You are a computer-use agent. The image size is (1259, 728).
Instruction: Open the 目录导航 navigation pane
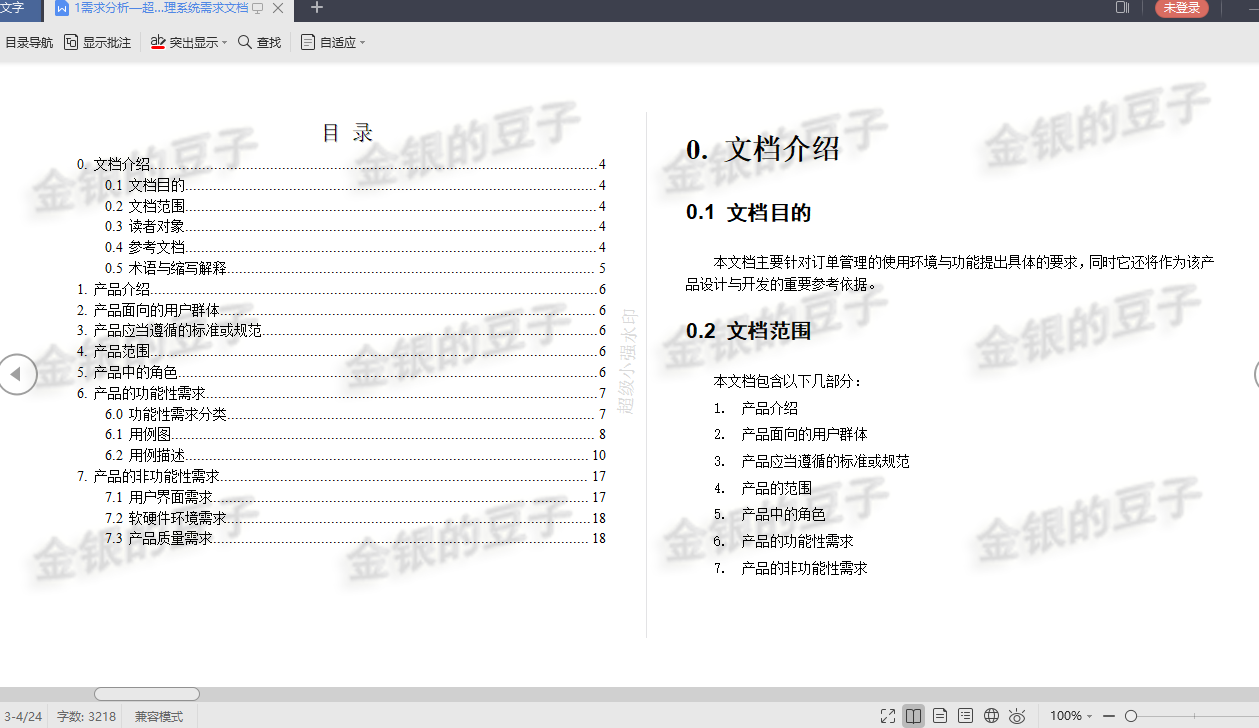(30, 43)
